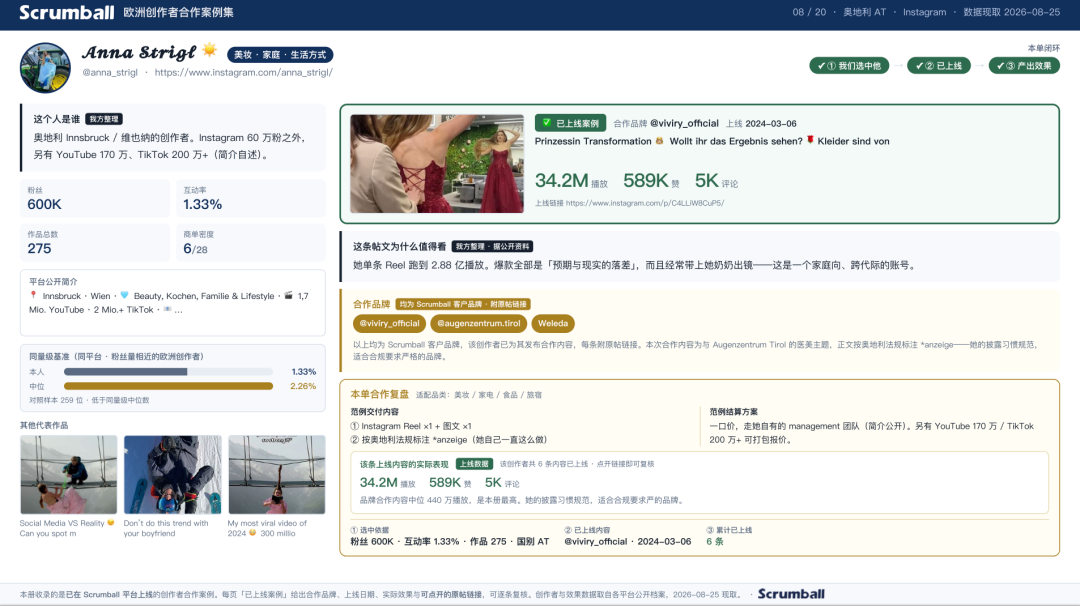This screenshot has width=1080, height=606.
Task: Click the 已上线案例 checkmark badge
Action: [571, 123]
